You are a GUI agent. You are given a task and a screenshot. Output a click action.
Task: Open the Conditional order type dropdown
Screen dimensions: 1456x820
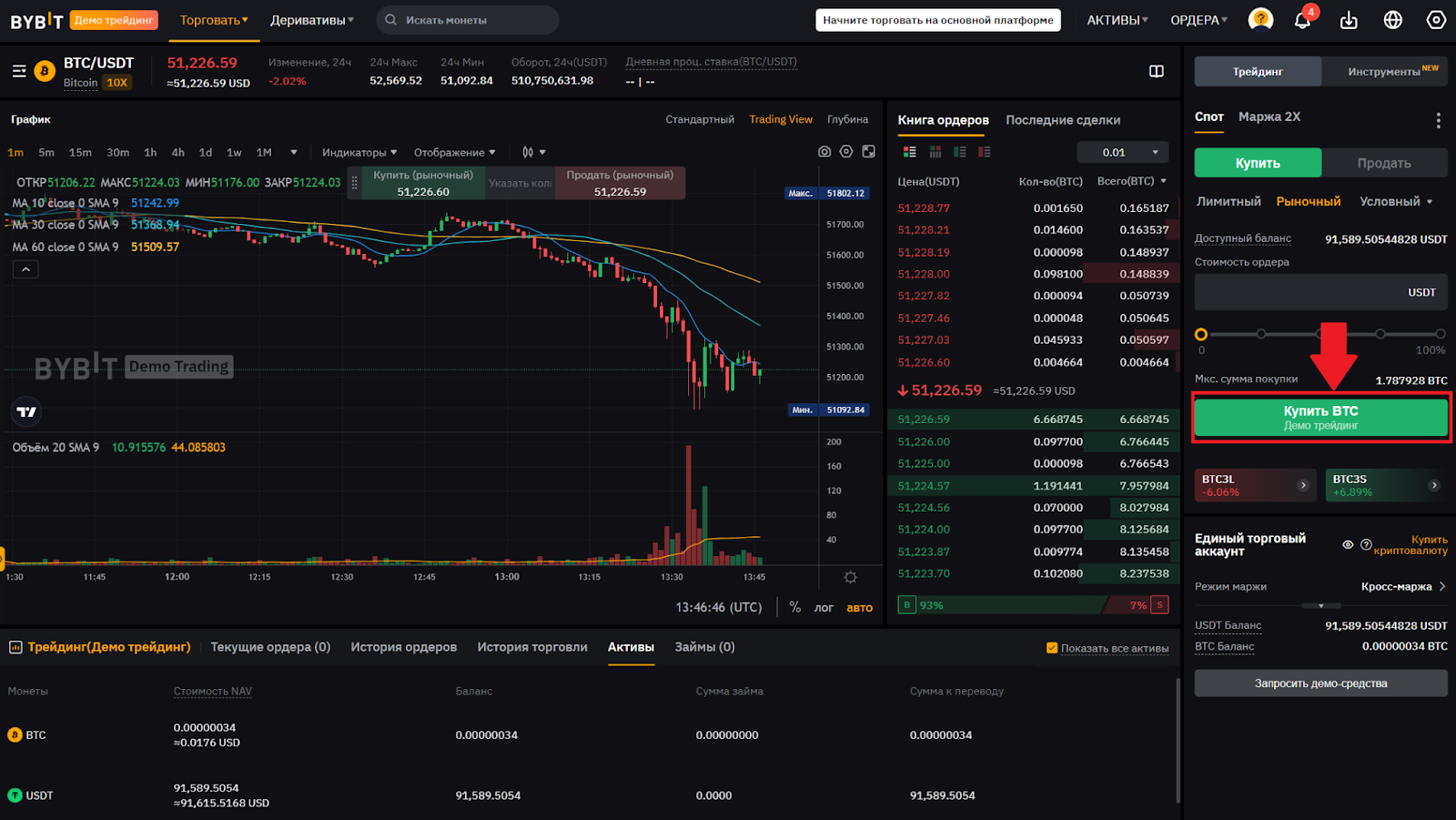coord(1395,201)
